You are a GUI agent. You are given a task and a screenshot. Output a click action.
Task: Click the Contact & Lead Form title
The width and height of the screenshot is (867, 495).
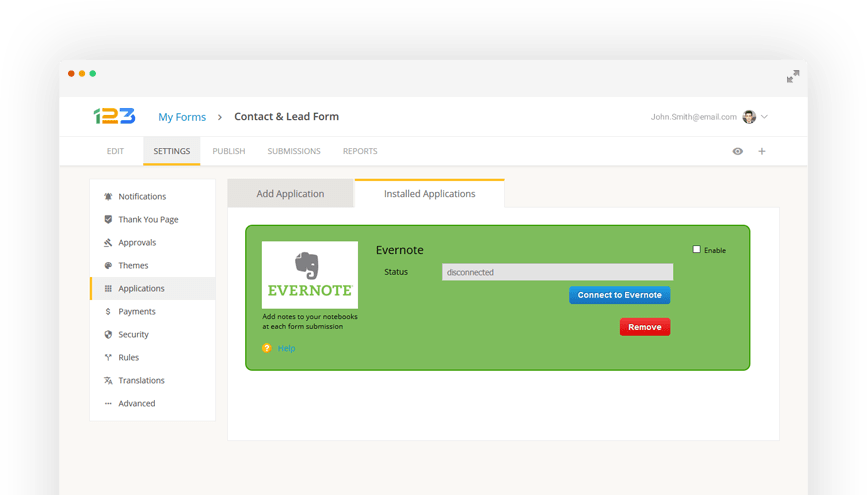pos(286,116)
